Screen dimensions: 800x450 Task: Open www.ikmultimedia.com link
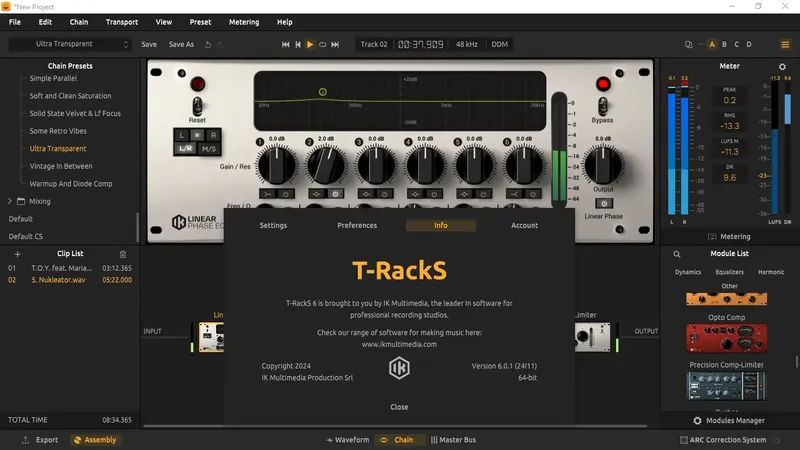pos(399,344)
